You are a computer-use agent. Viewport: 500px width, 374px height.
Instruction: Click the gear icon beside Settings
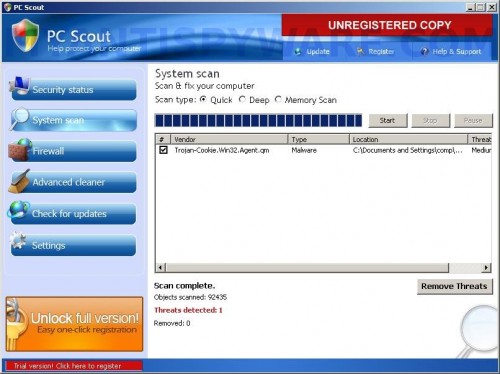click(x=18, y=240)
